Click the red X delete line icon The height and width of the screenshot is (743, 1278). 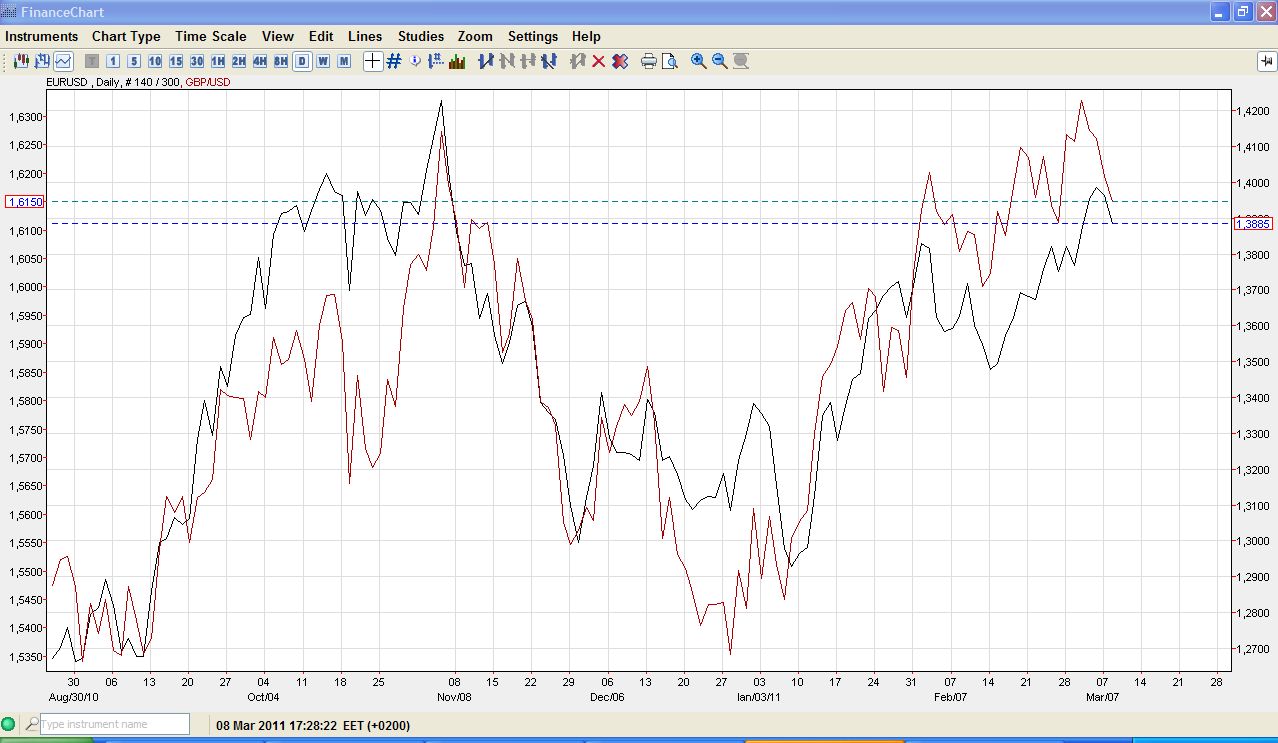click(x=598, y=61)
